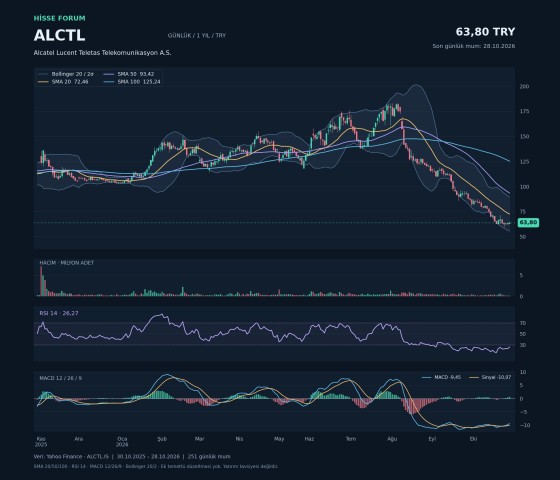Click the Alcatel Lucent Teletas company name
This screenshot has height=480, width=560.
(102, 52)
